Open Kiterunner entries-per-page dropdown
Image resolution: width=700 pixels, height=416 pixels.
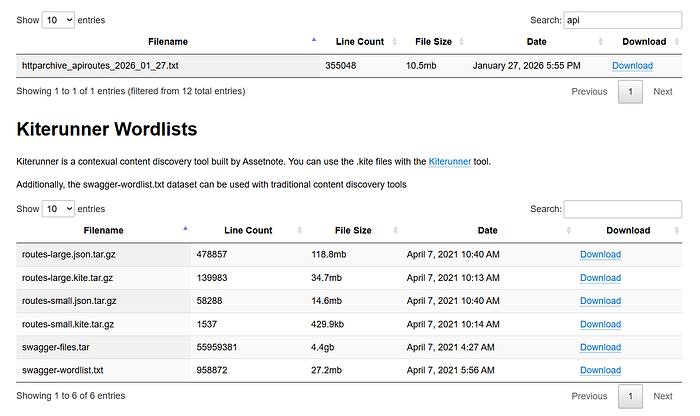(58, 208)
